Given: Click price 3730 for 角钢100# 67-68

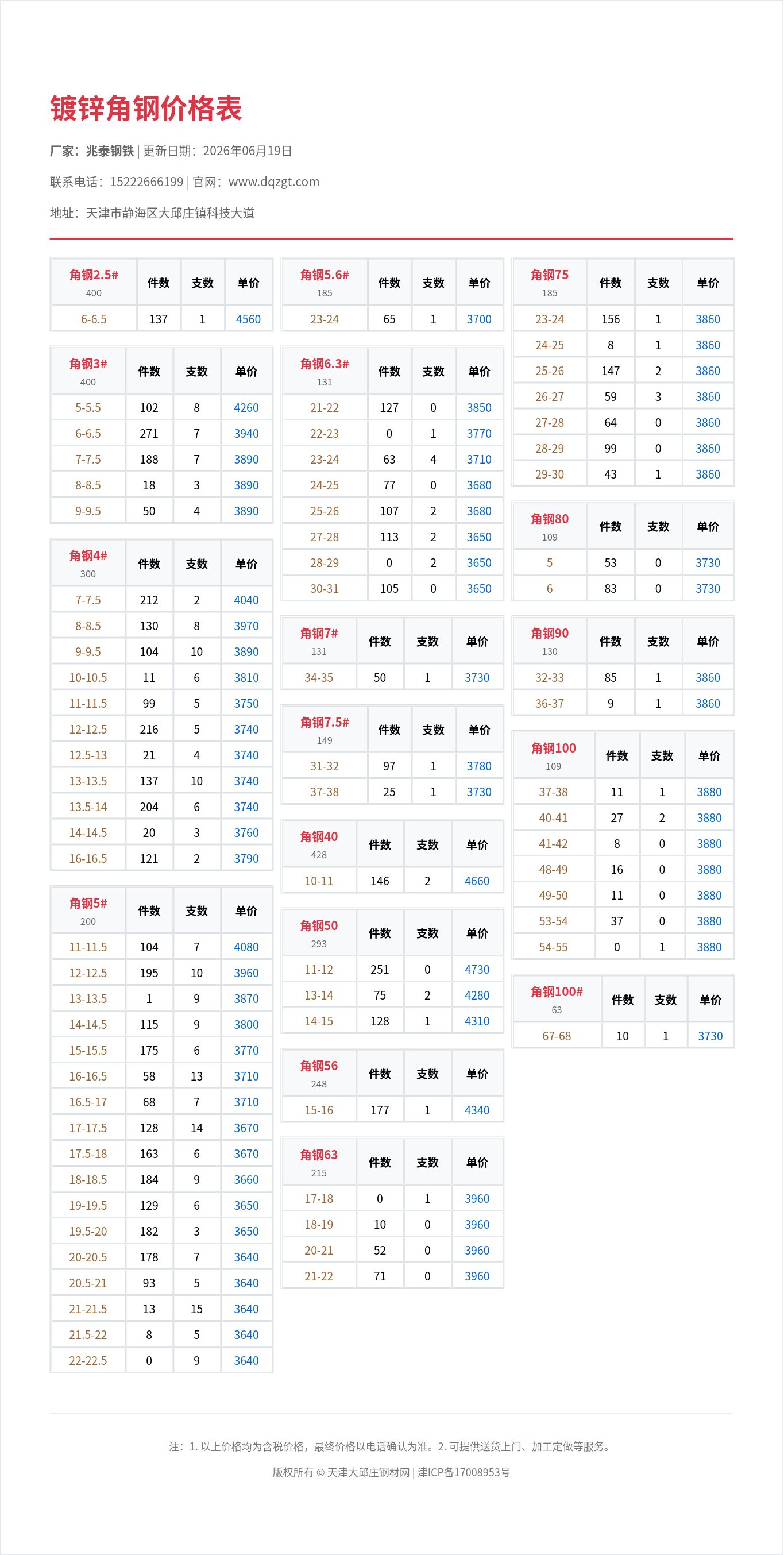Looking at the screenshot, I should pyautogui.click(x=710, y=1036).
